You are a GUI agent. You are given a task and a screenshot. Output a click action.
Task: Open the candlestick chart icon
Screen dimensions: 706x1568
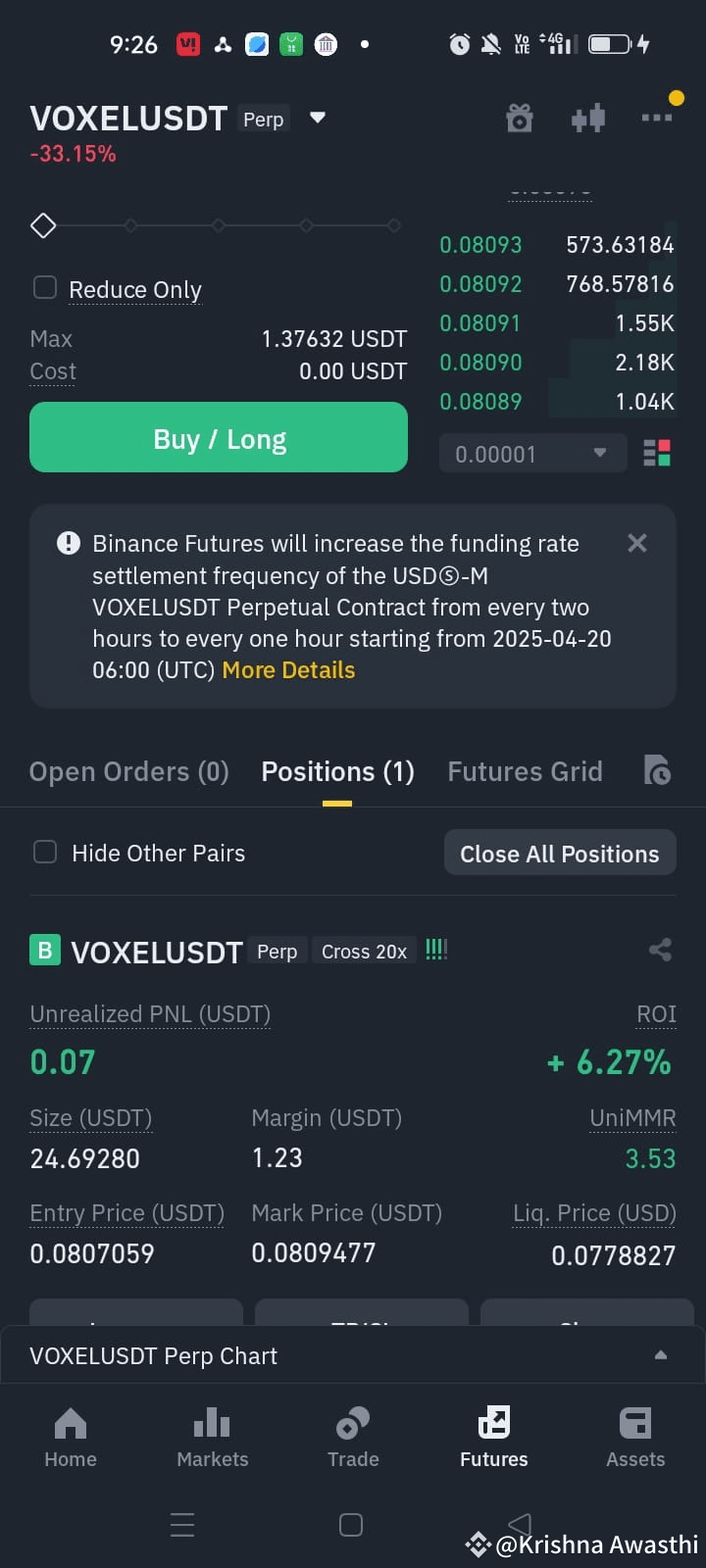click(588, 119)
